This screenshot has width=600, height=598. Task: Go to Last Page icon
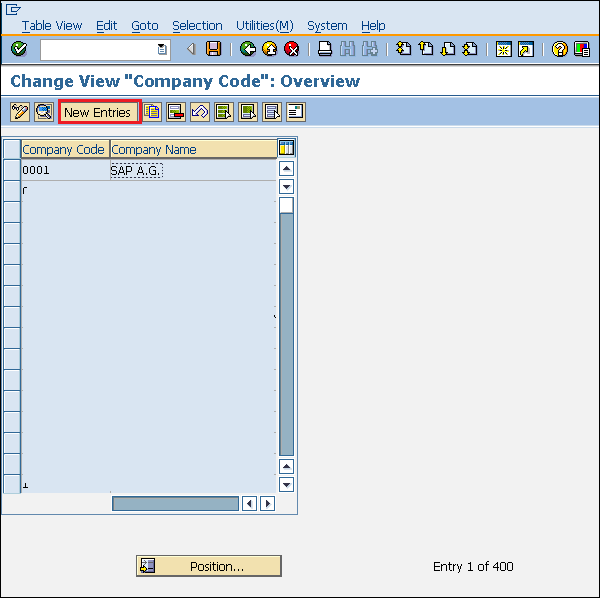coord(470,49)
